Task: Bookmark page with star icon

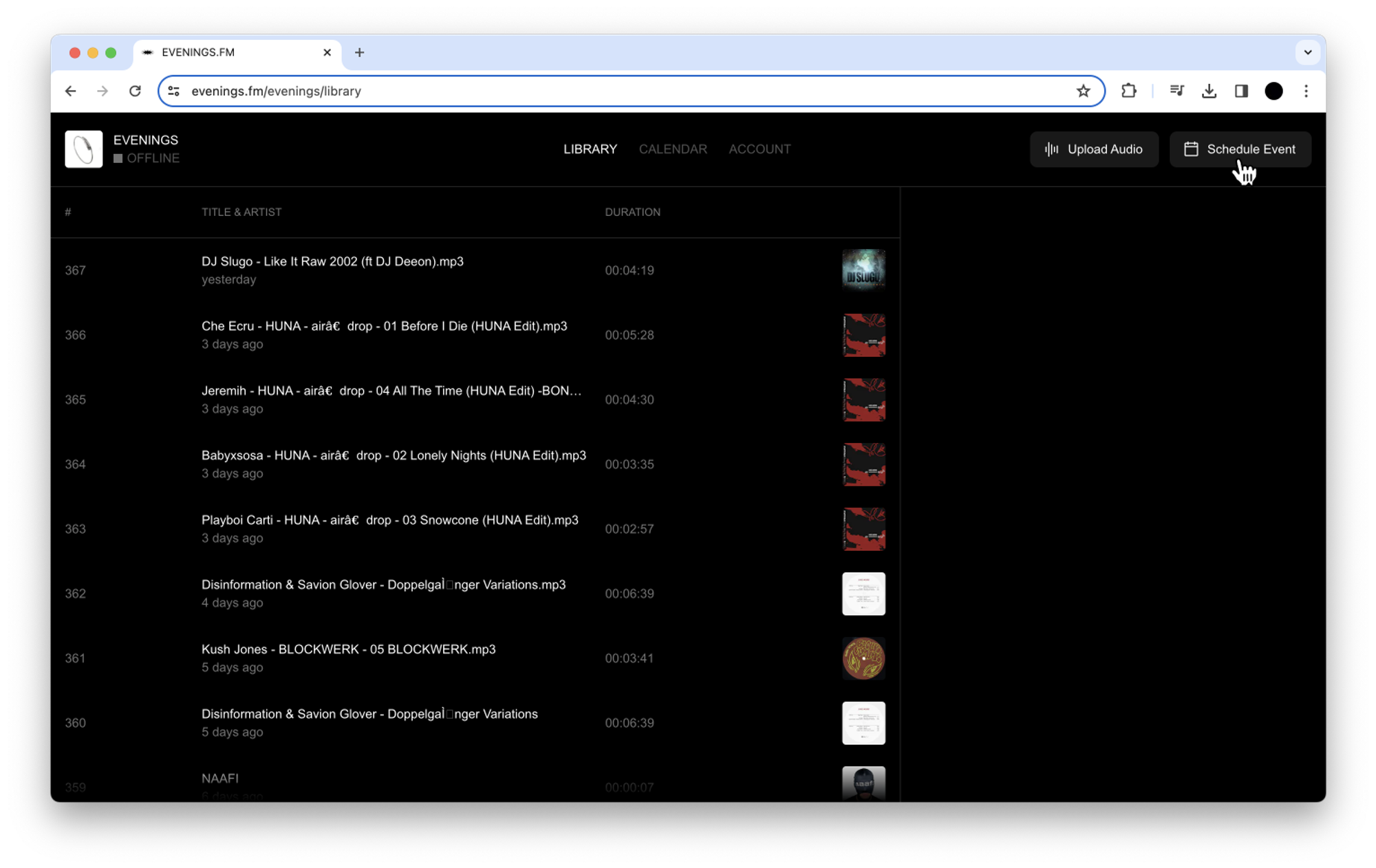Action: (x=1083, y=91)
